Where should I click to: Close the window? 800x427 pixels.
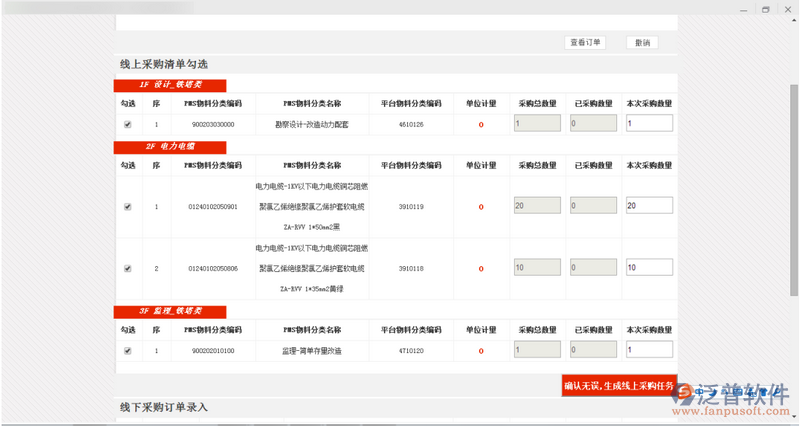click(788, 8)
